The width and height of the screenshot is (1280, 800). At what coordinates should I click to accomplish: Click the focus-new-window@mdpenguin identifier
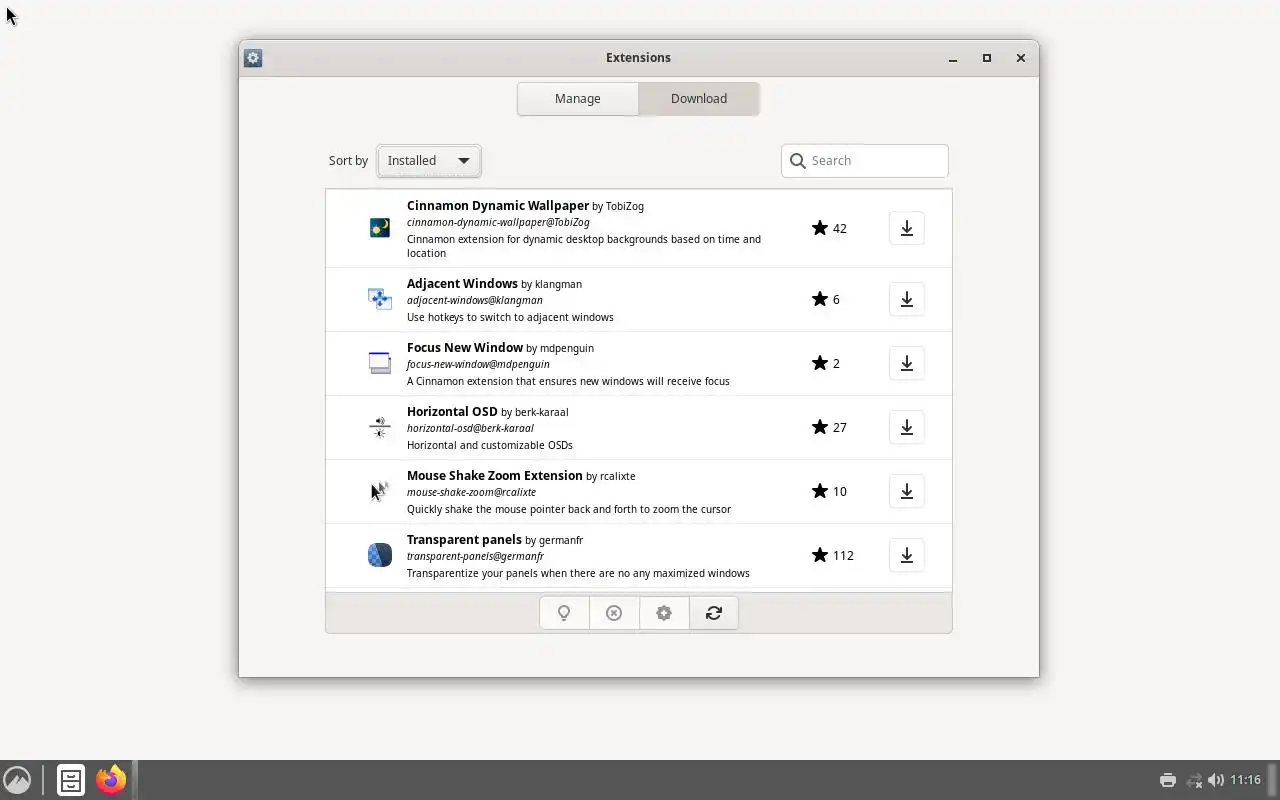[x=478, y=364]
